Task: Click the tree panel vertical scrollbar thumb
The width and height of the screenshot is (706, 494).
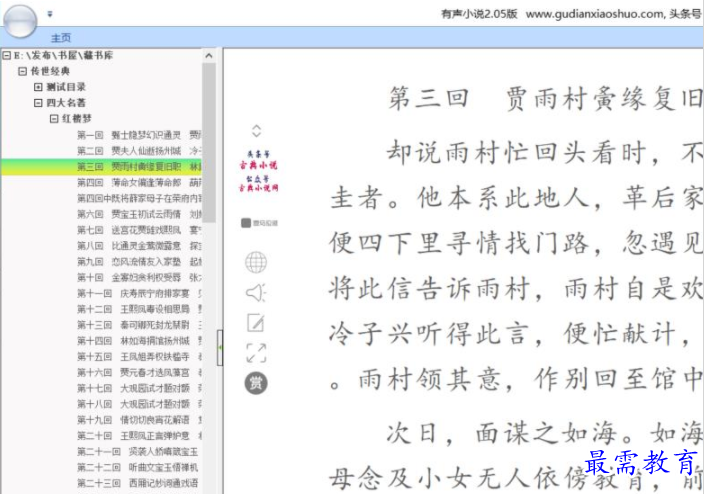Action: pos(208,142)
